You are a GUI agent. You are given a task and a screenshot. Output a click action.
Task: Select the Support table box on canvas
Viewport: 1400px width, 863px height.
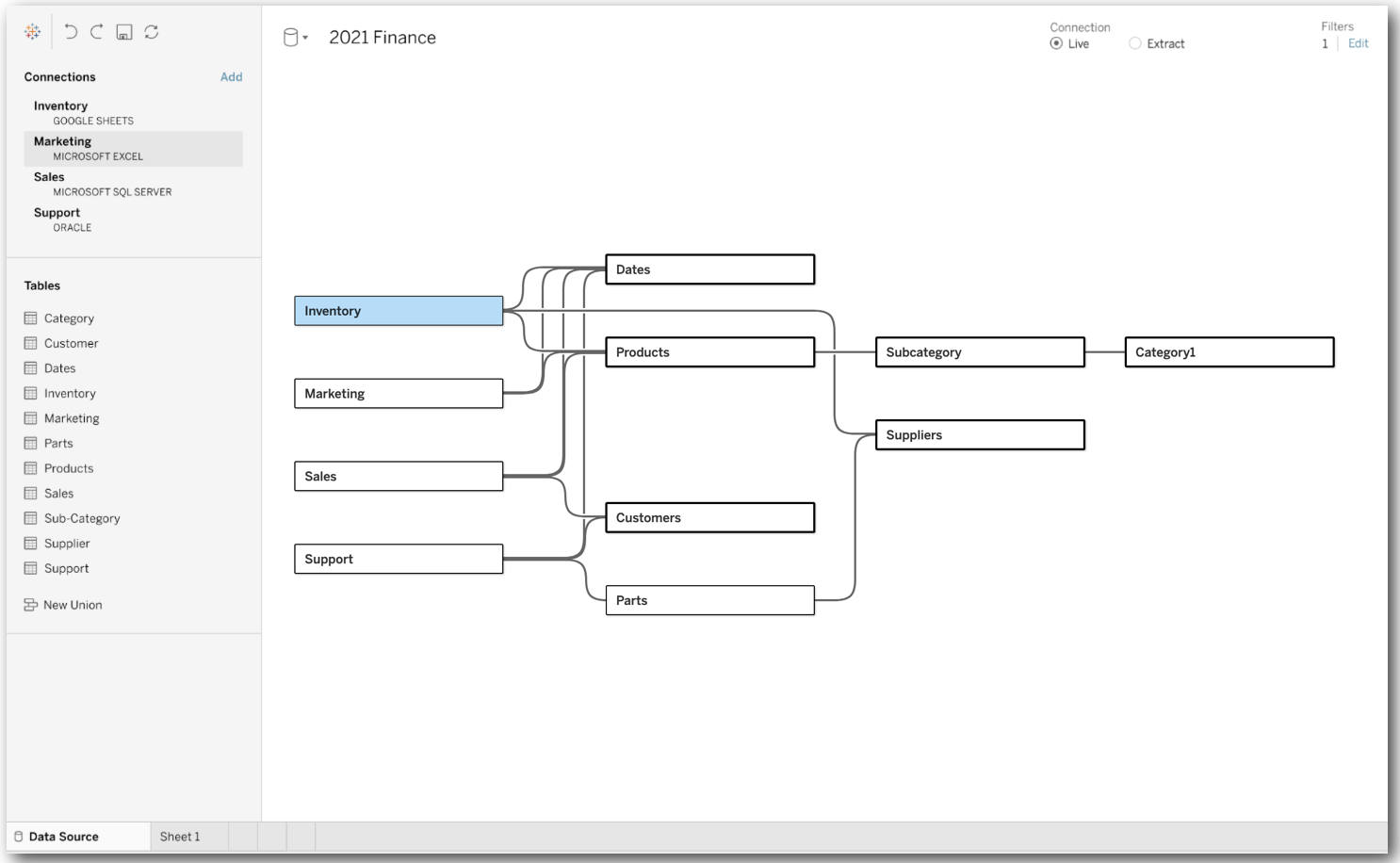click(x=399, y=559)
